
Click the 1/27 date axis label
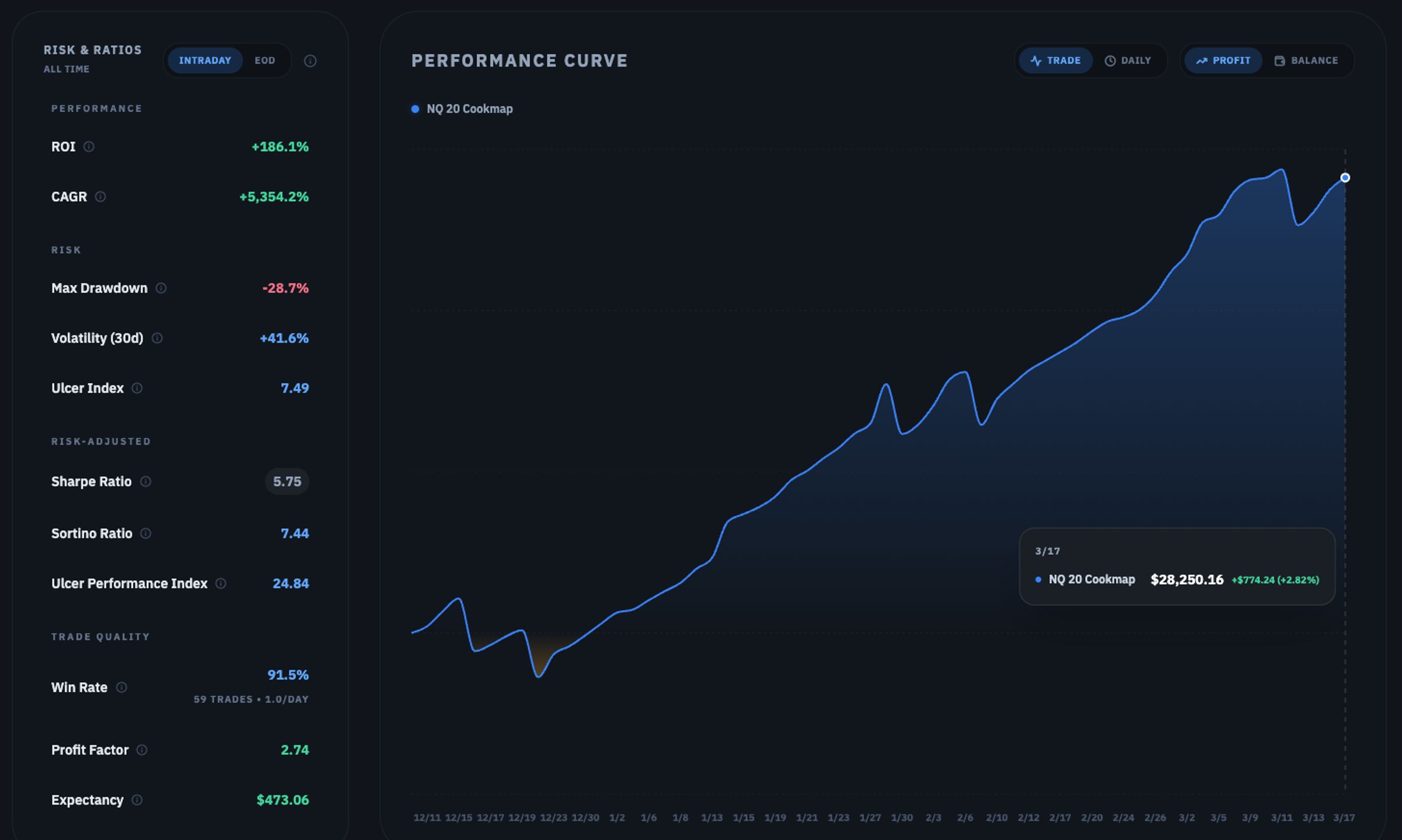[x=870, y=818]
